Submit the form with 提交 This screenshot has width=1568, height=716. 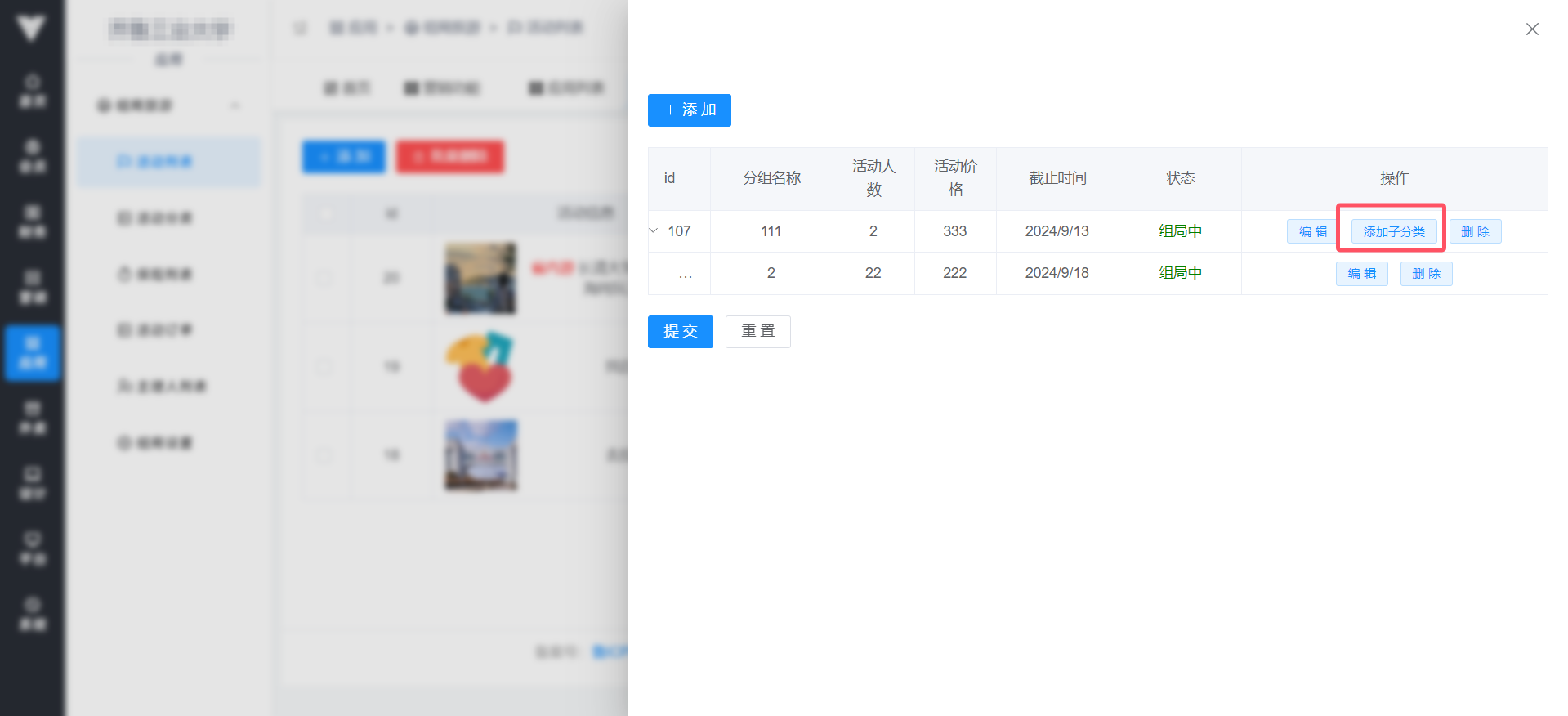680,332
